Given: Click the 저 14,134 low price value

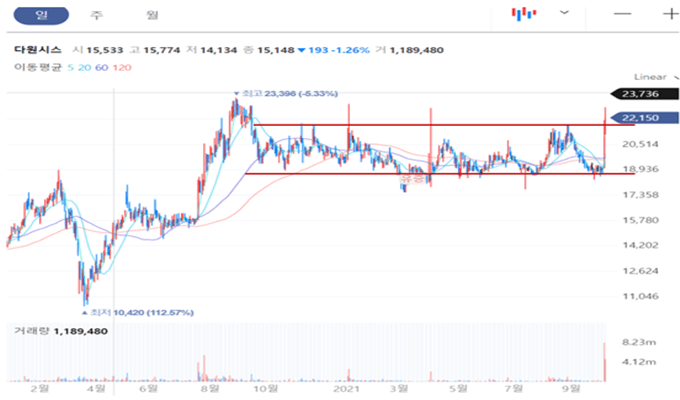Looking at the screenshot, I should 212,50.
